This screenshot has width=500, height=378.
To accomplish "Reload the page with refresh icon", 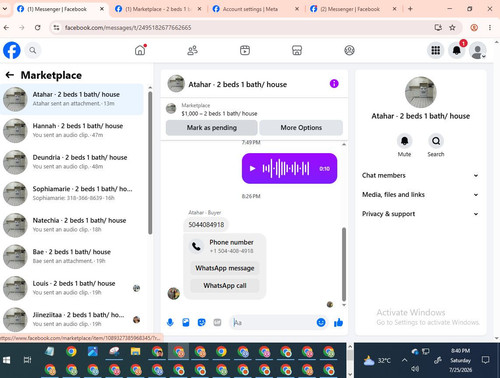I will (x=37, y=28).
